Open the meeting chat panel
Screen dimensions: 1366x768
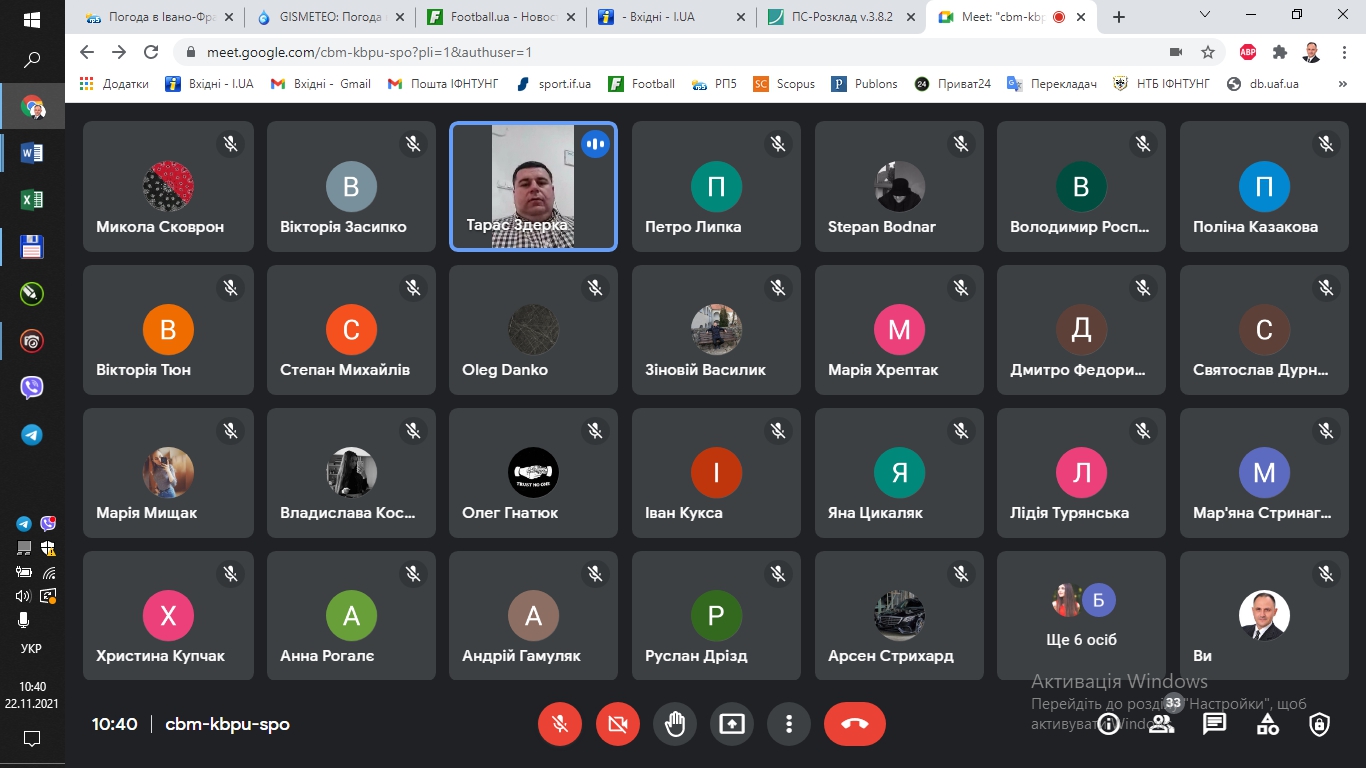click(1214, 723)
